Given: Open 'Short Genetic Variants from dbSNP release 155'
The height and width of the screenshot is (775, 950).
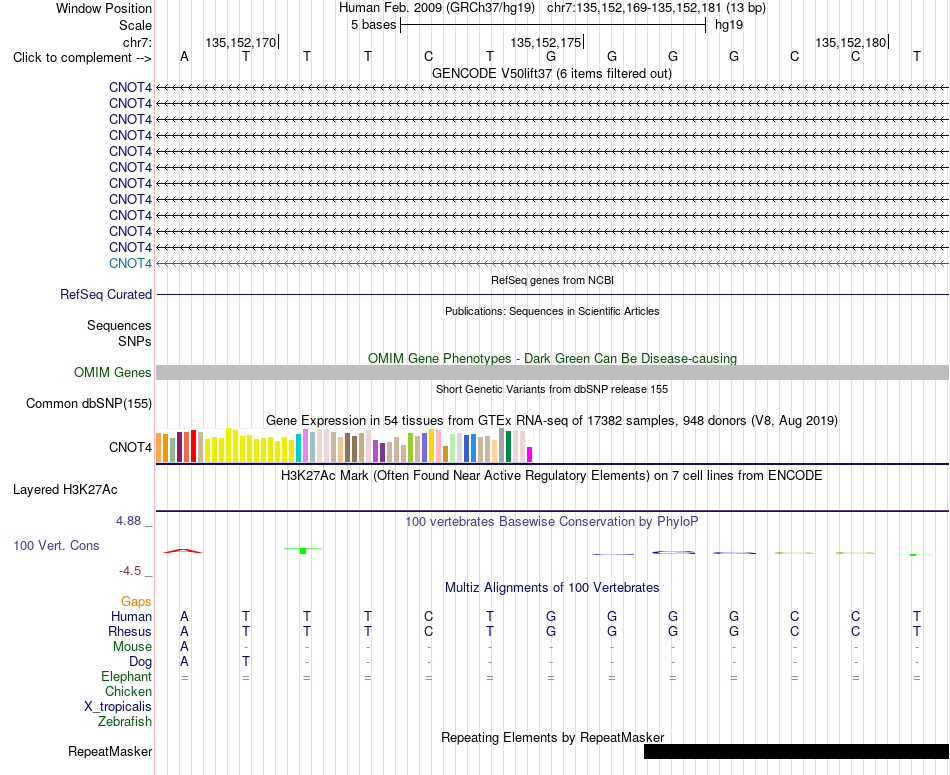Looking at the screenshot, I should coord(552,389).
